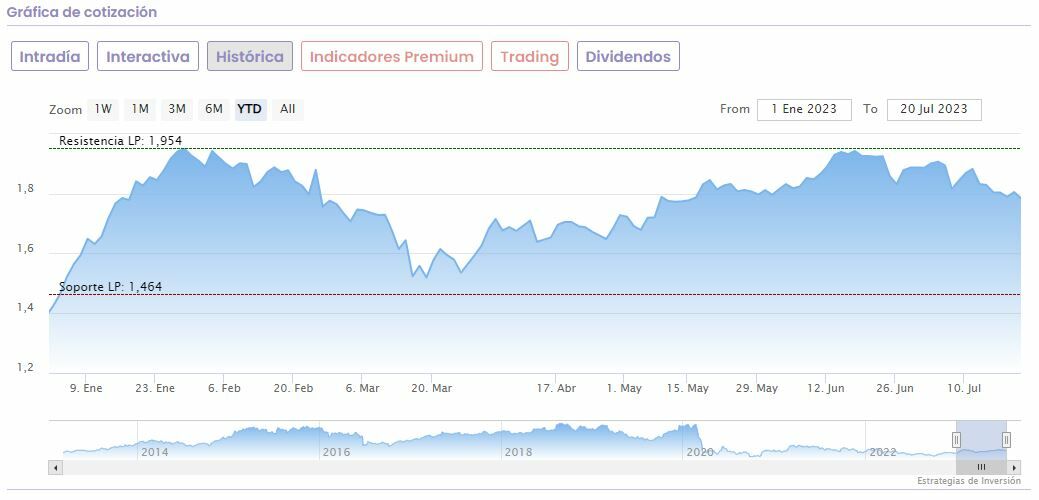Click the scrollbar right arrow
Screen dimensions: 1039x500
point(1015,467)
